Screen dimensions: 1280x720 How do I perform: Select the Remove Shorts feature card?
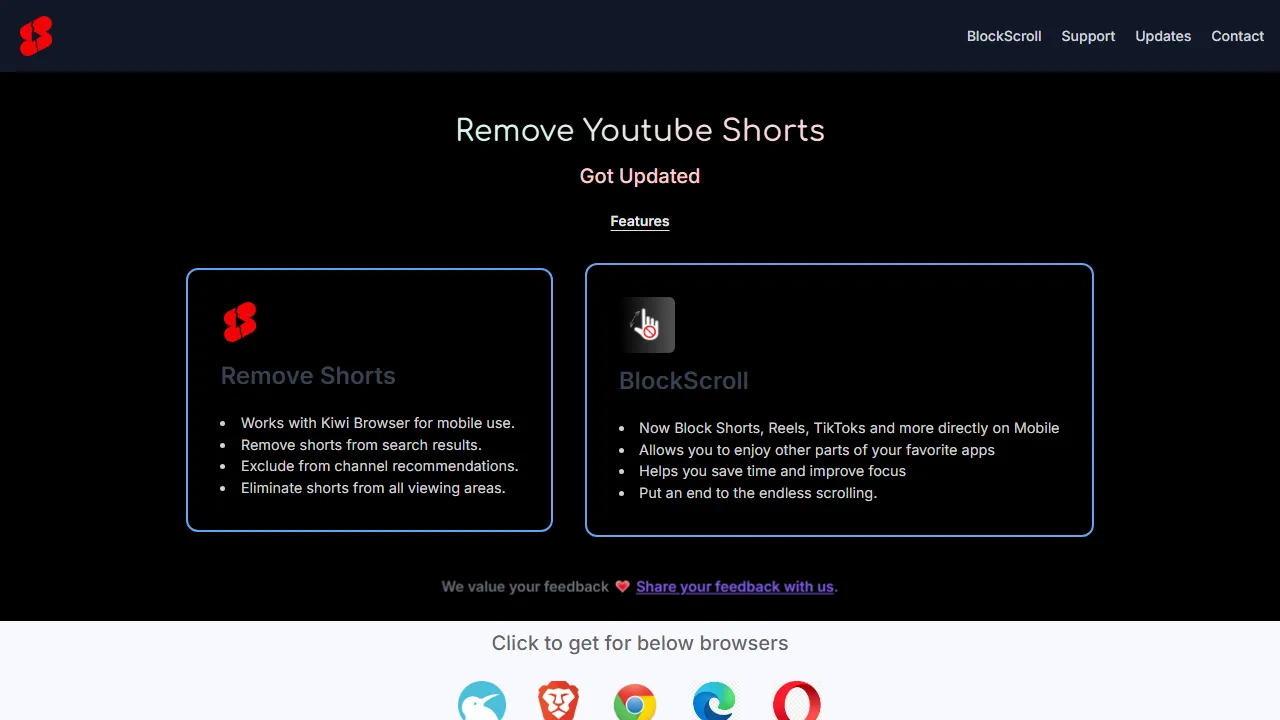tap(369, 399)
